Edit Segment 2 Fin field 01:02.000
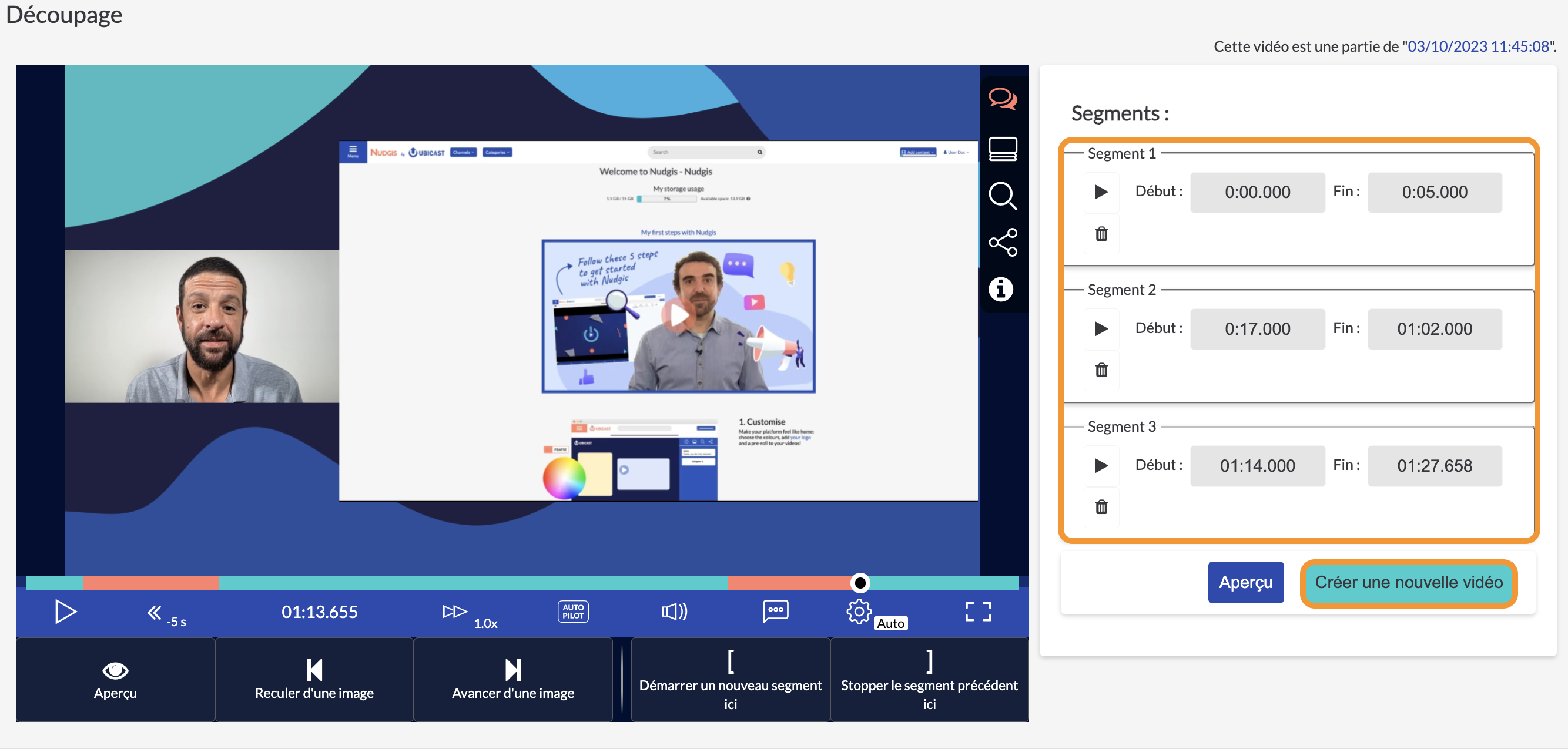Screen dimensions: 1568x749 pyautogui.click(x=1435, y=329)
